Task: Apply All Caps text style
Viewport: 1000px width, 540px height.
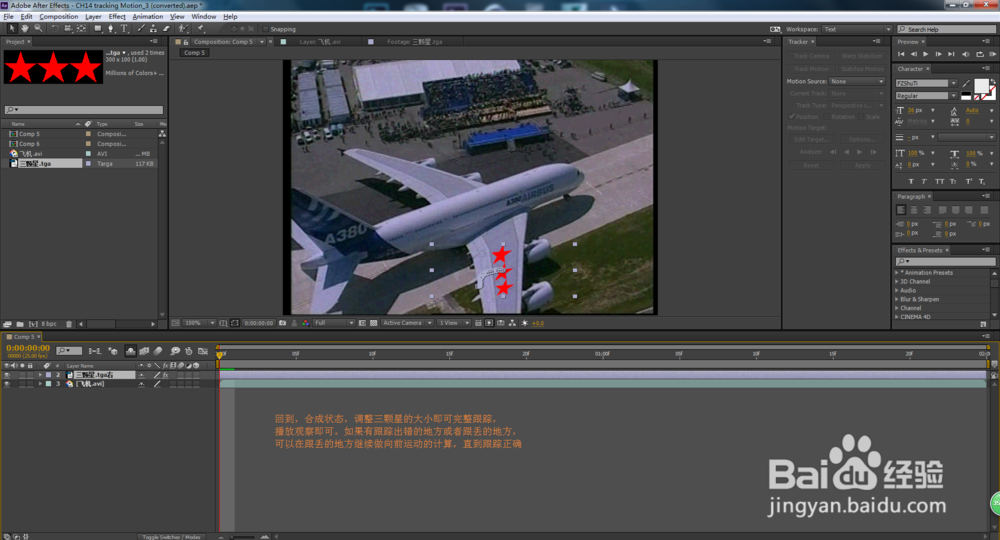Action: click(x=939, y=182)
